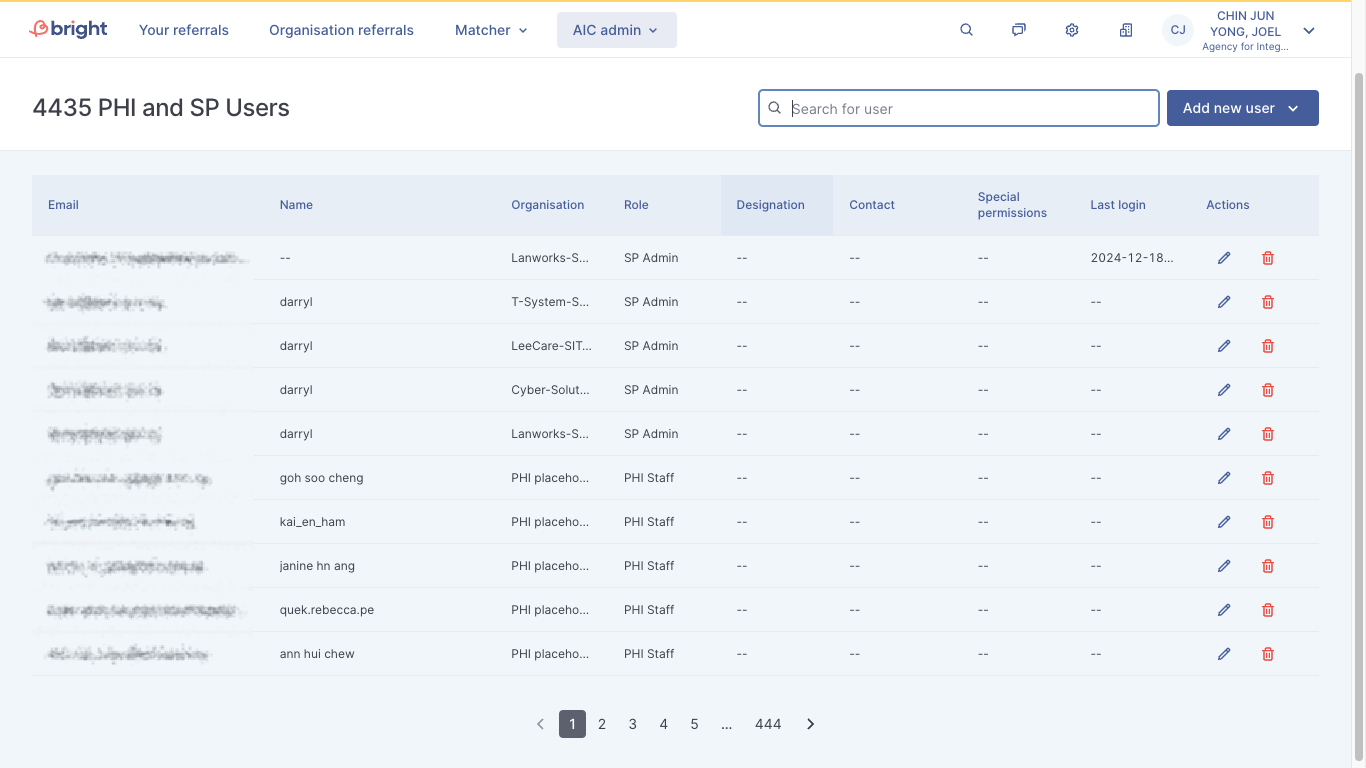This screenshot has width=1366, height=768.
Task: Click the Cyber-Solut organisation cell
Action: coord(550,390)
